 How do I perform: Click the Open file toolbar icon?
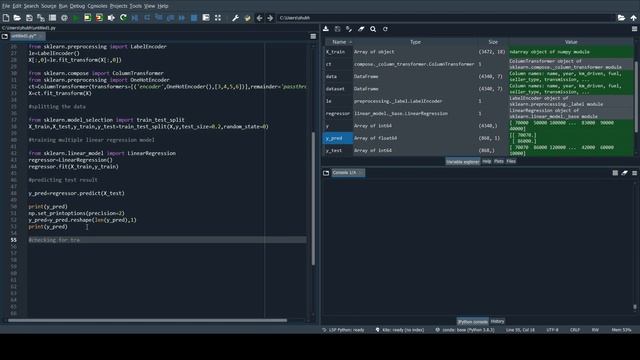[x=17, y=18]
